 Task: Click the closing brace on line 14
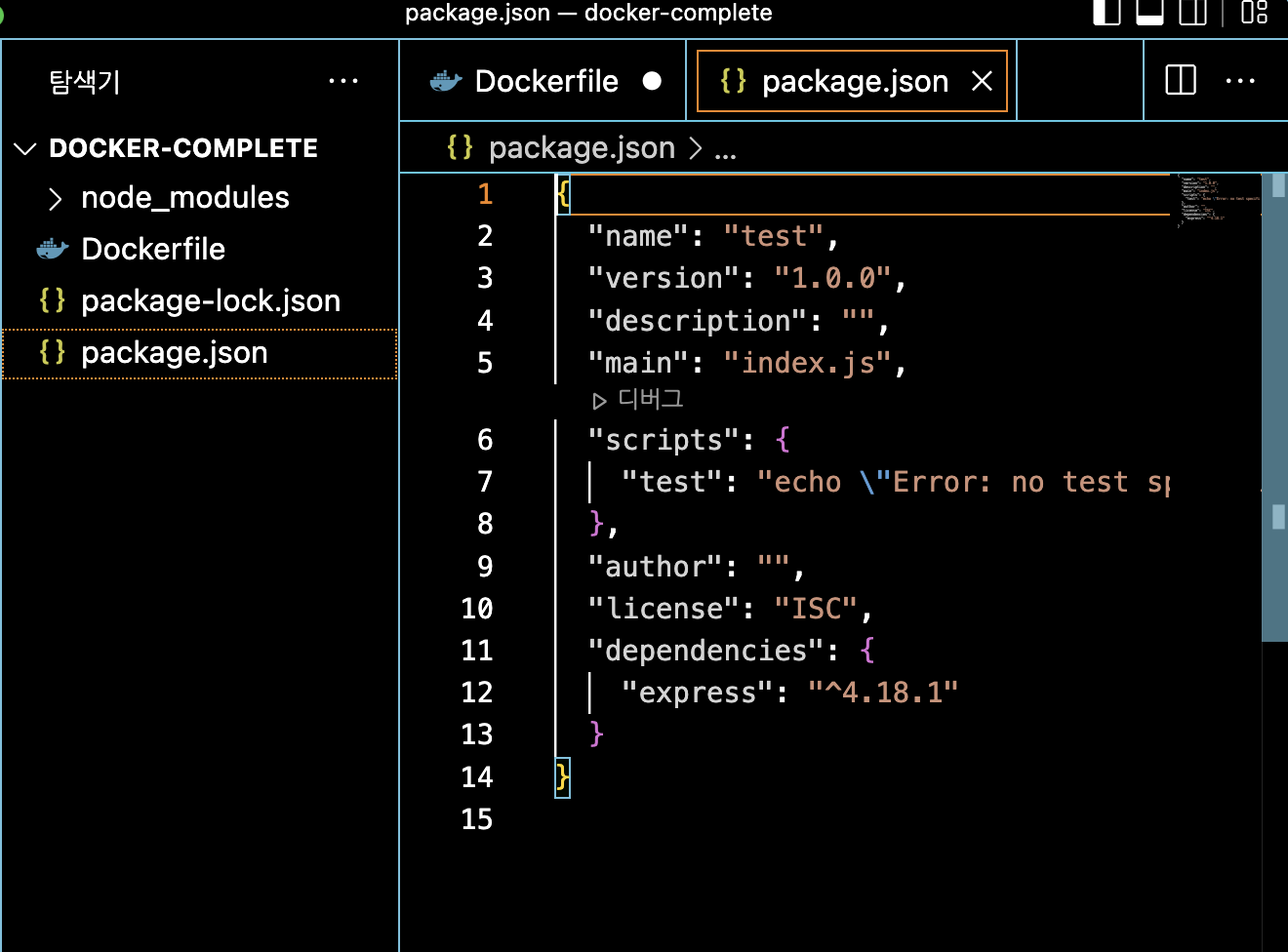pyautogui.click(x=563, y=777)
